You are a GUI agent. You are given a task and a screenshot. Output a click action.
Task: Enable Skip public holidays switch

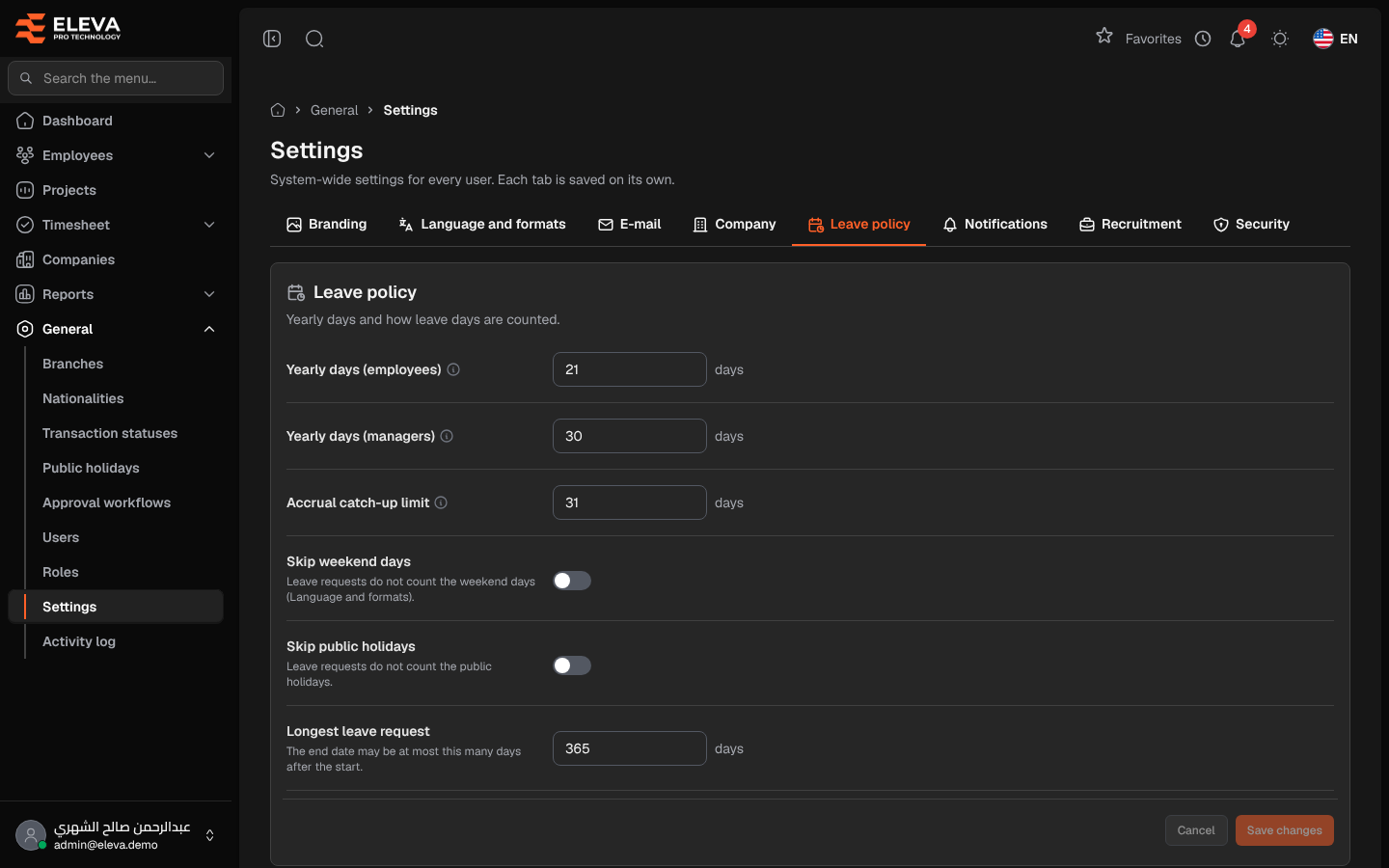tap(572, 665)
